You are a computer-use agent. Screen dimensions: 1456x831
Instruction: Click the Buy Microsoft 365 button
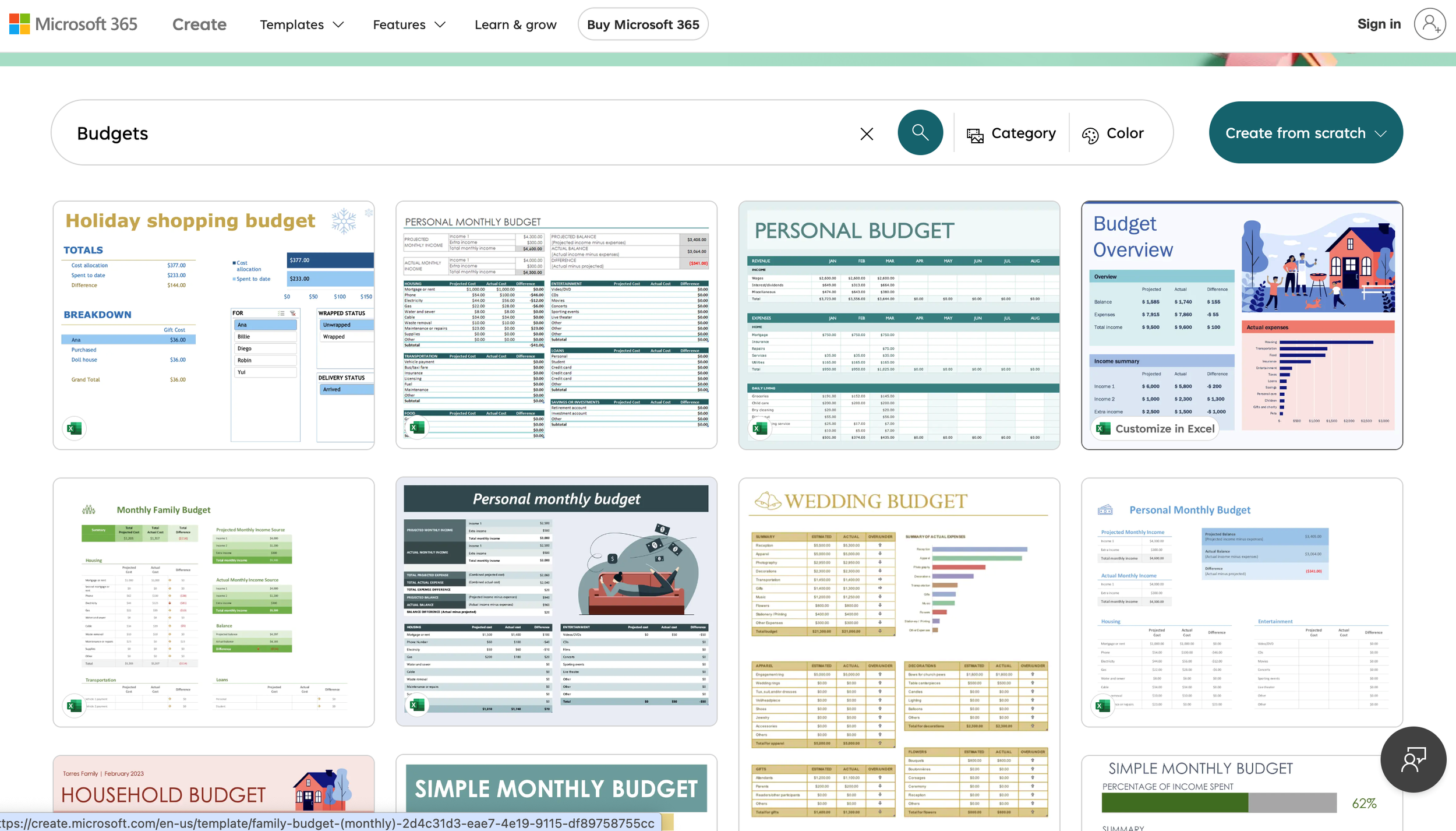coord(642,24)
